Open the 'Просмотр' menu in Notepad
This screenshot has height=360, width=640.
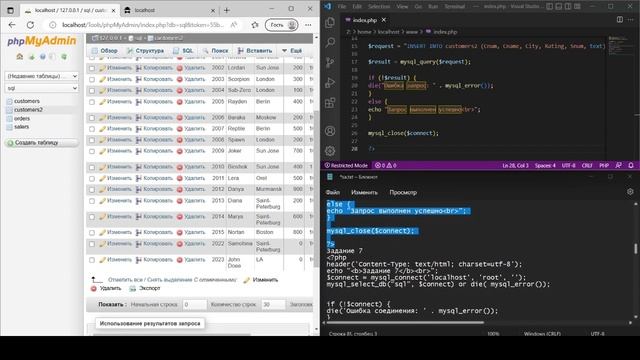(403, 192)
